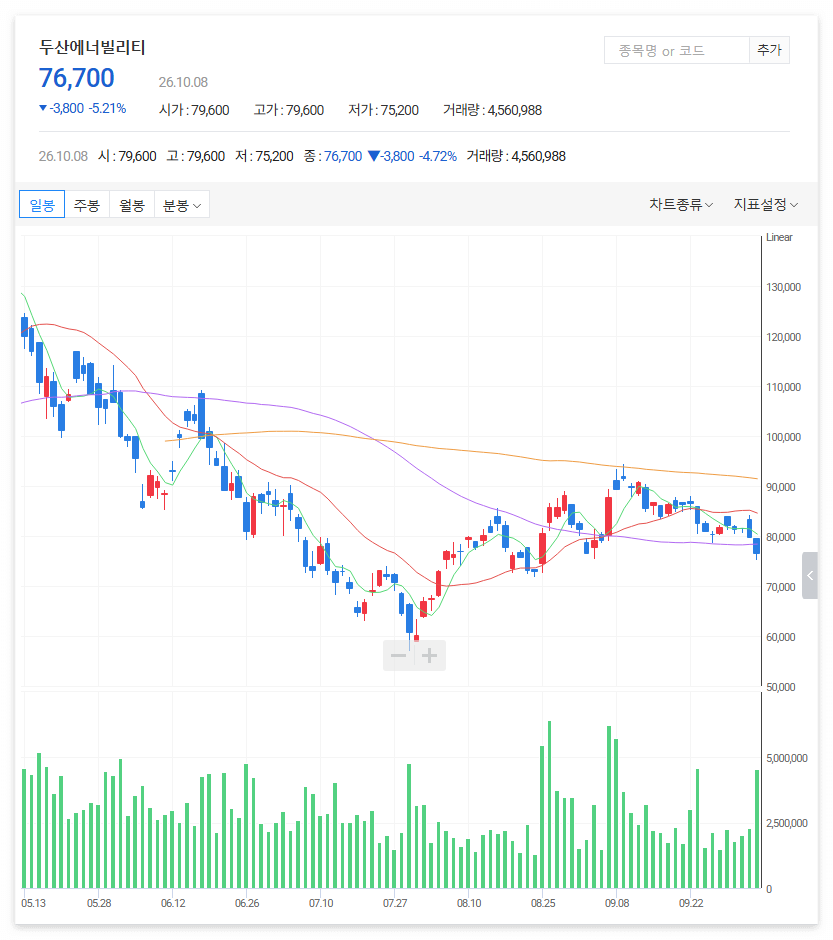The width and height of the screenshot is (833, 940).
Task: Open the 월봉 monthly candle tab
Action: [132, 204]
